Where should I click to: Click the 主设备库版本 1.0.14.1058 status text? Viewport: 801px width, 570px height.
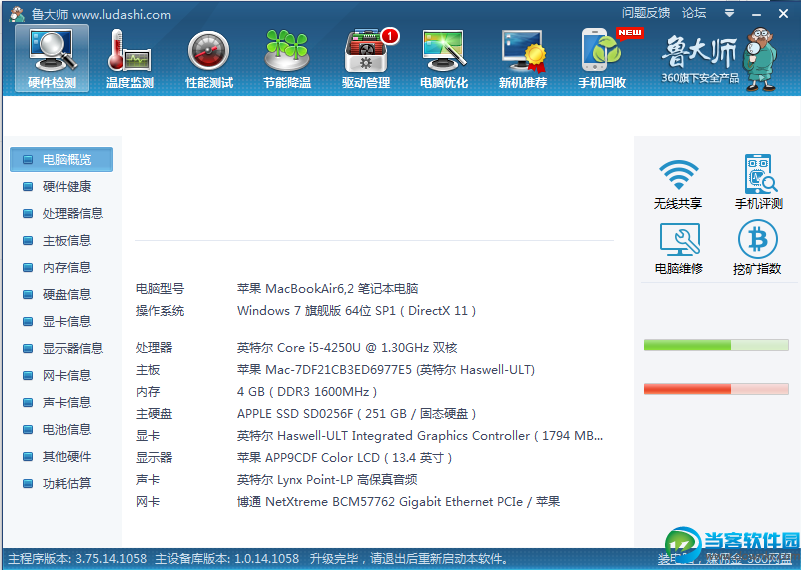tap(227, 559)
